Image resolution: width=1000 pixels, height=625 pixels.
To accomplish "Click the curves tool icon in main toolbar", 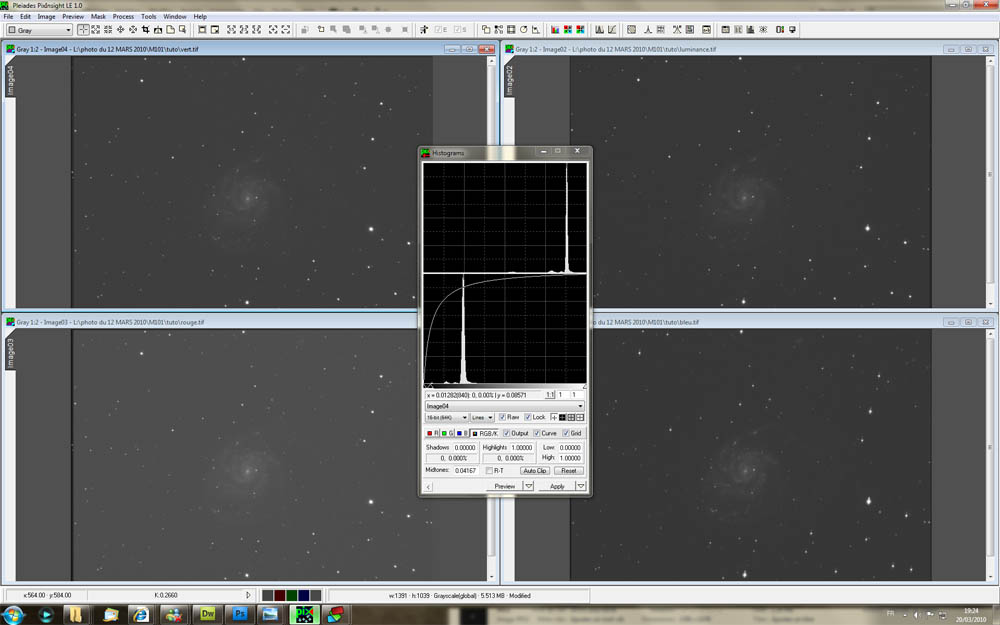I will pyautogui.click(x=610, y=30).
